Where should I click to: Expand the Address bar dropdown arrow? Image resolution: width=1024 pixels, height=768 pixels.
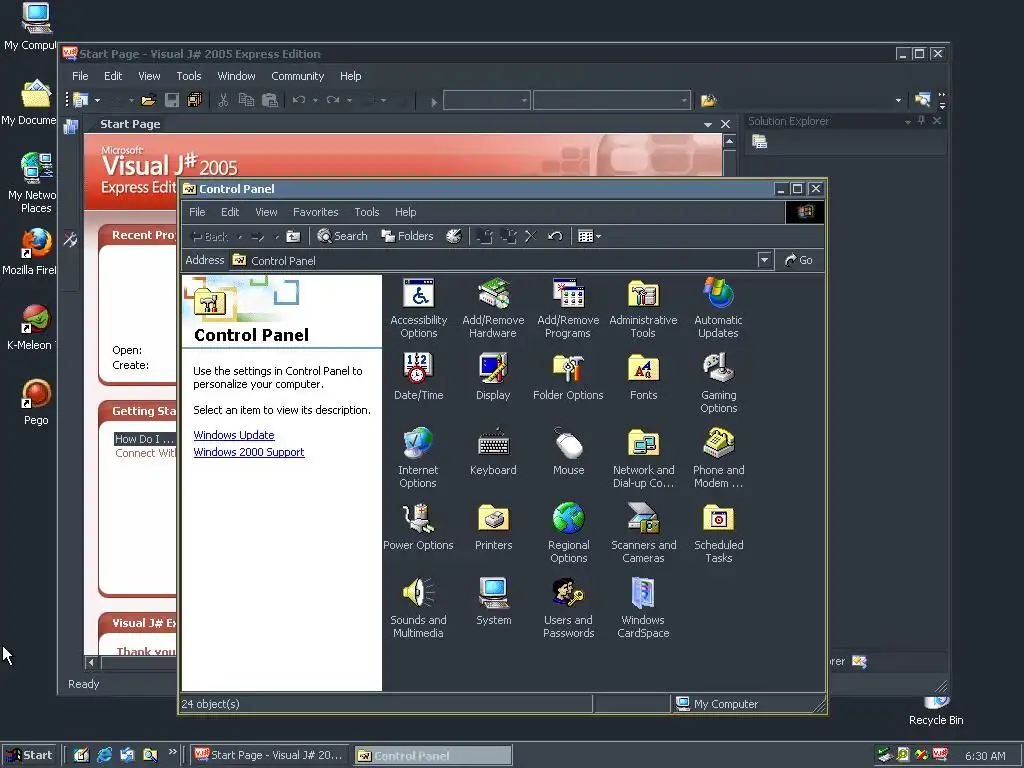click(764, 260)
